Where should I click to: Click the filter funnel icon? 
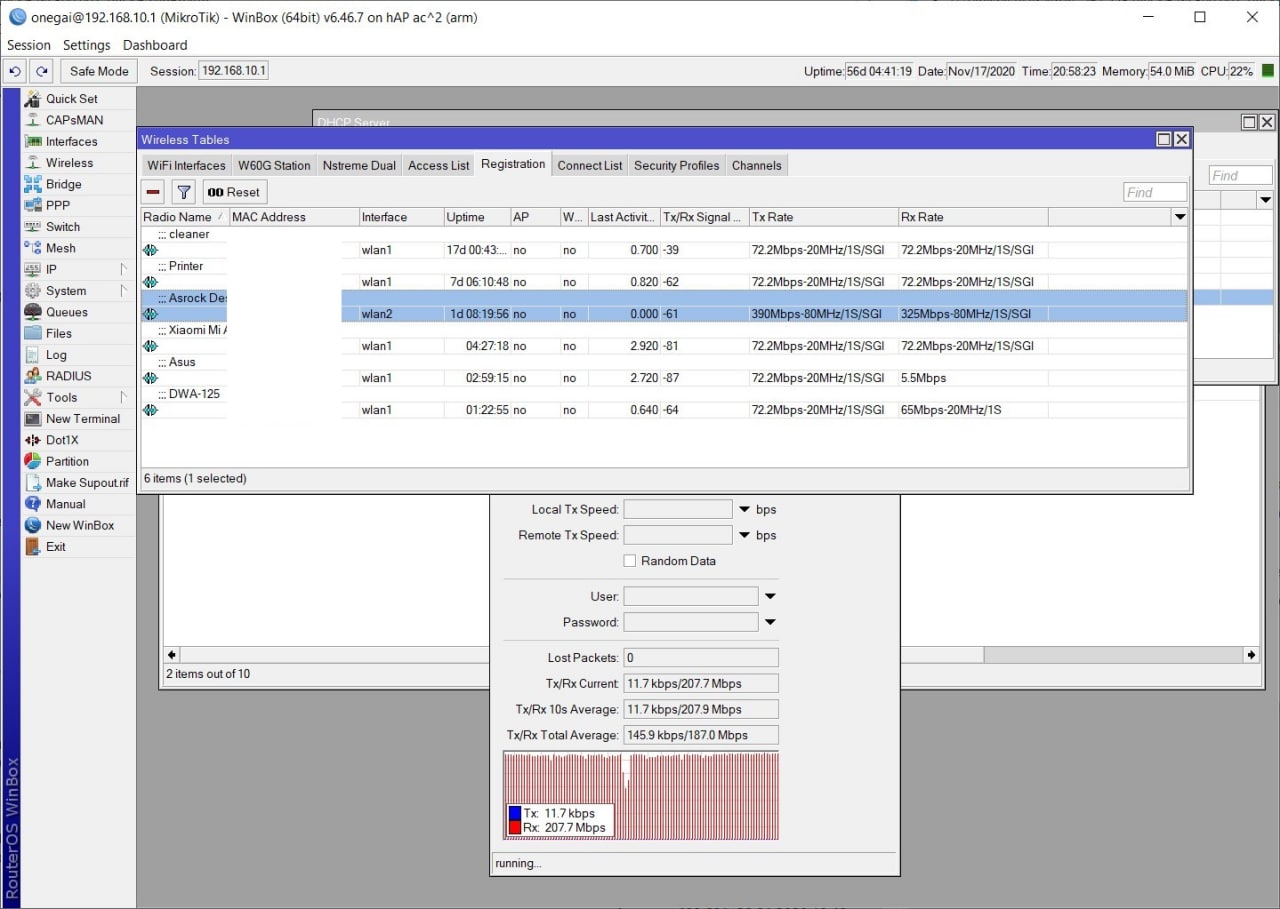click(183, 192)
